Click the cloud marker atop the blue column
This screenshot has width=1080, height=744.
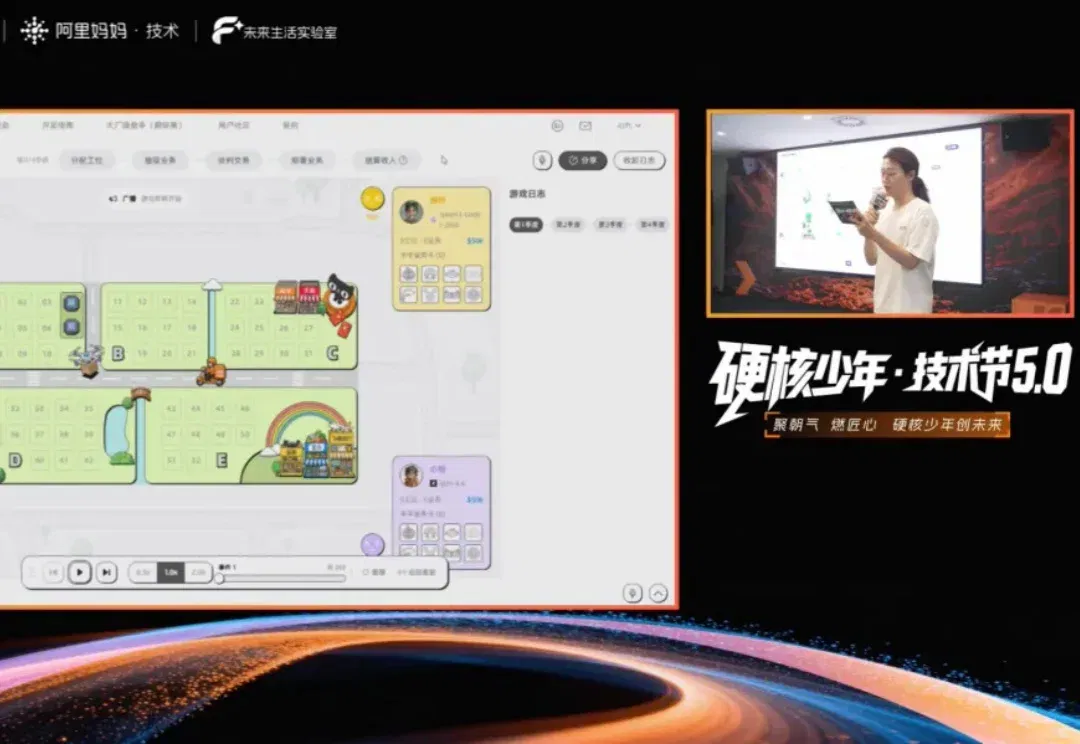(212, 284)
